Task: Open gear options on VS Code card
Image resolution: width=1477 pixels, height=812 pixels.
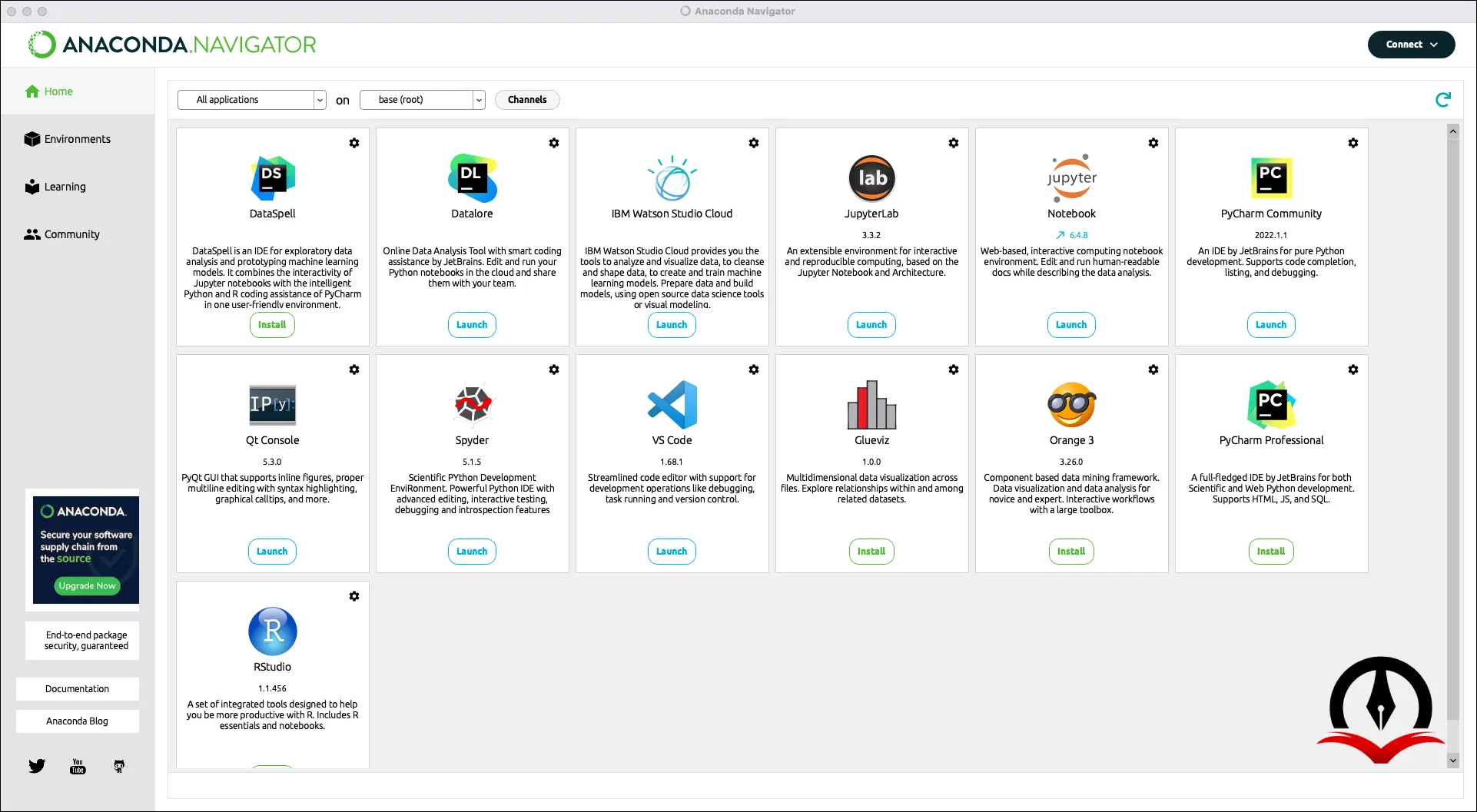Action: click(754, 370)
